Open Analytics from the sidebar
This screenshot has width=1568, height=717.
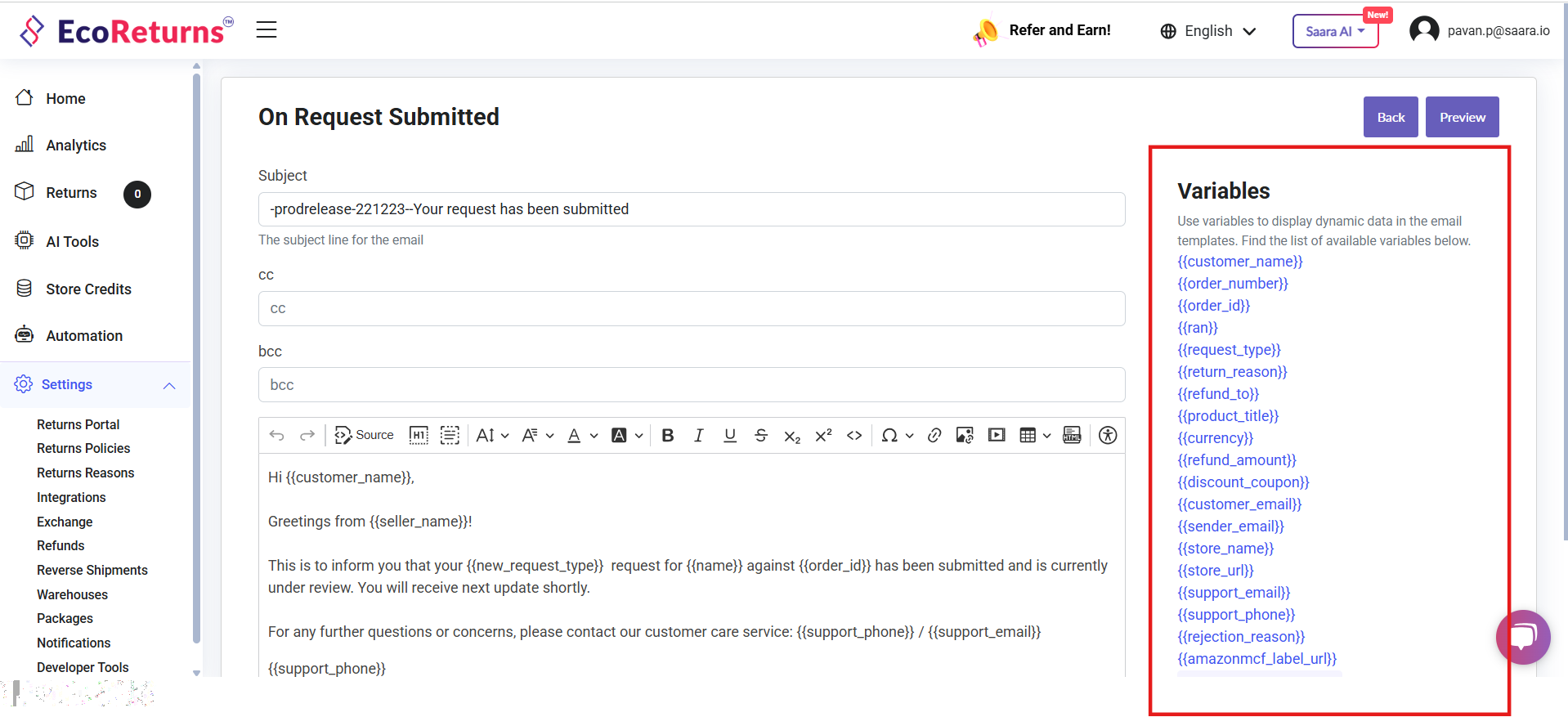(x=76, y=146)
